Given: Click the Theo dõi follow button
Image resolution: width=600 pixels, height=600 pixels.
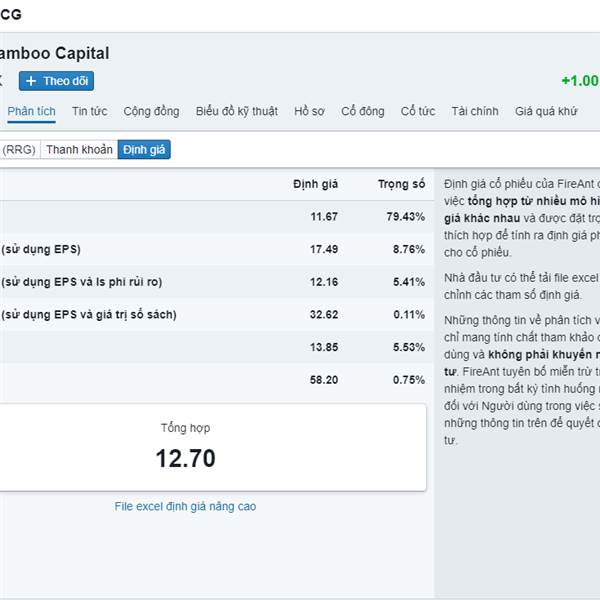Looking at the screenshot, I should pos(56,81).
